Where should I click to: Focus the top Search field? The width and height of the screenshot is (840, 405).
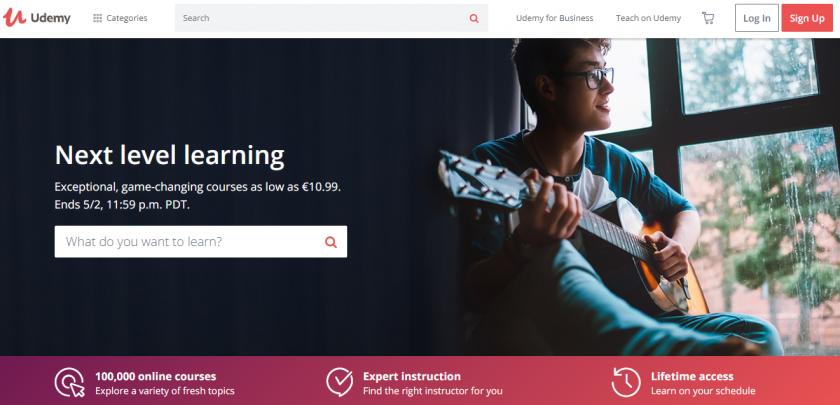331,18
